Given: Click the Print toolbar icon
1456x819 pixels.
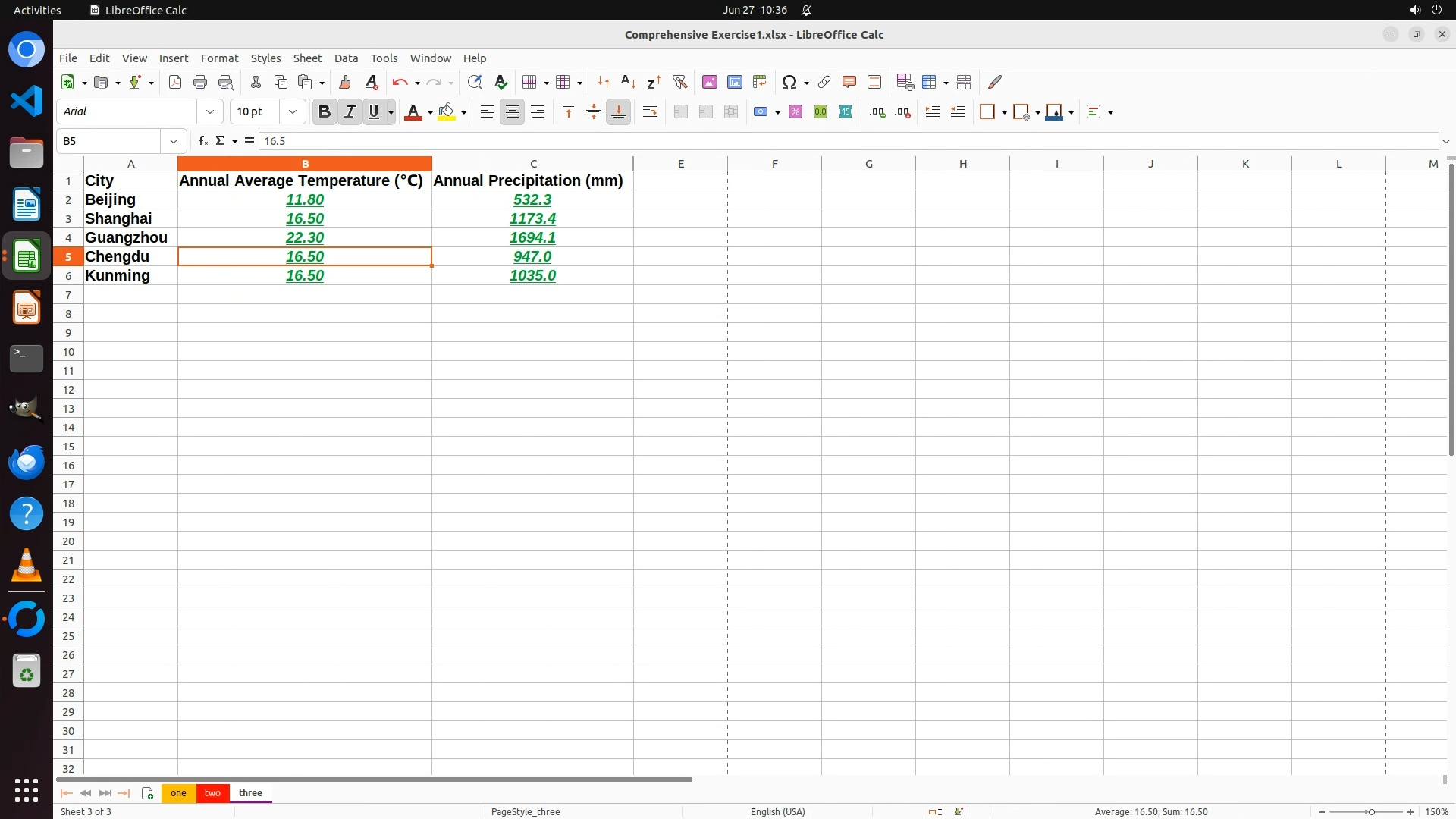Looking at the screenshot, I should 200,82.
